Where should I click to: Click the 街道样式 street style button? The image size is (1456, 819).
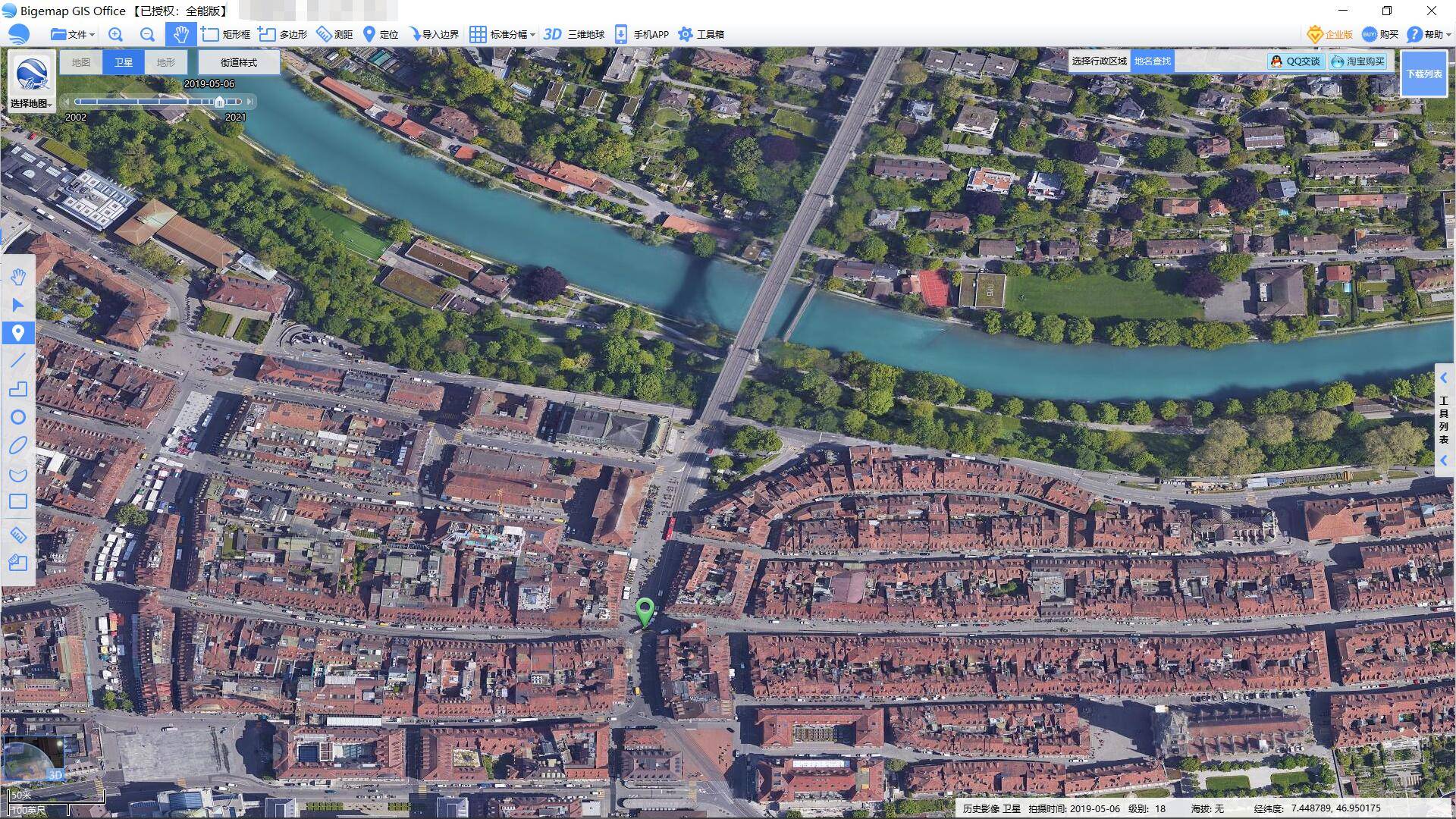pyautogui.click(x=239, y=62)
